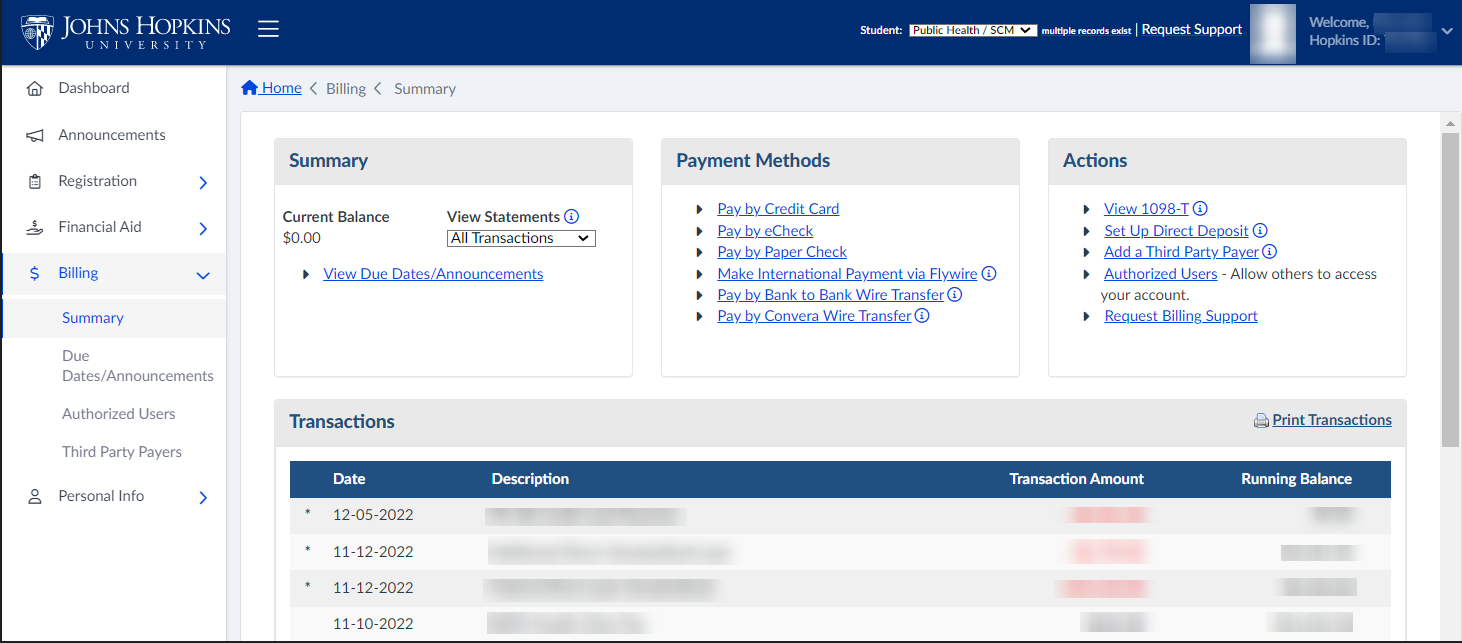
Task: Click Pay by Convera Wire Transfer link
Action: (814, 315)
